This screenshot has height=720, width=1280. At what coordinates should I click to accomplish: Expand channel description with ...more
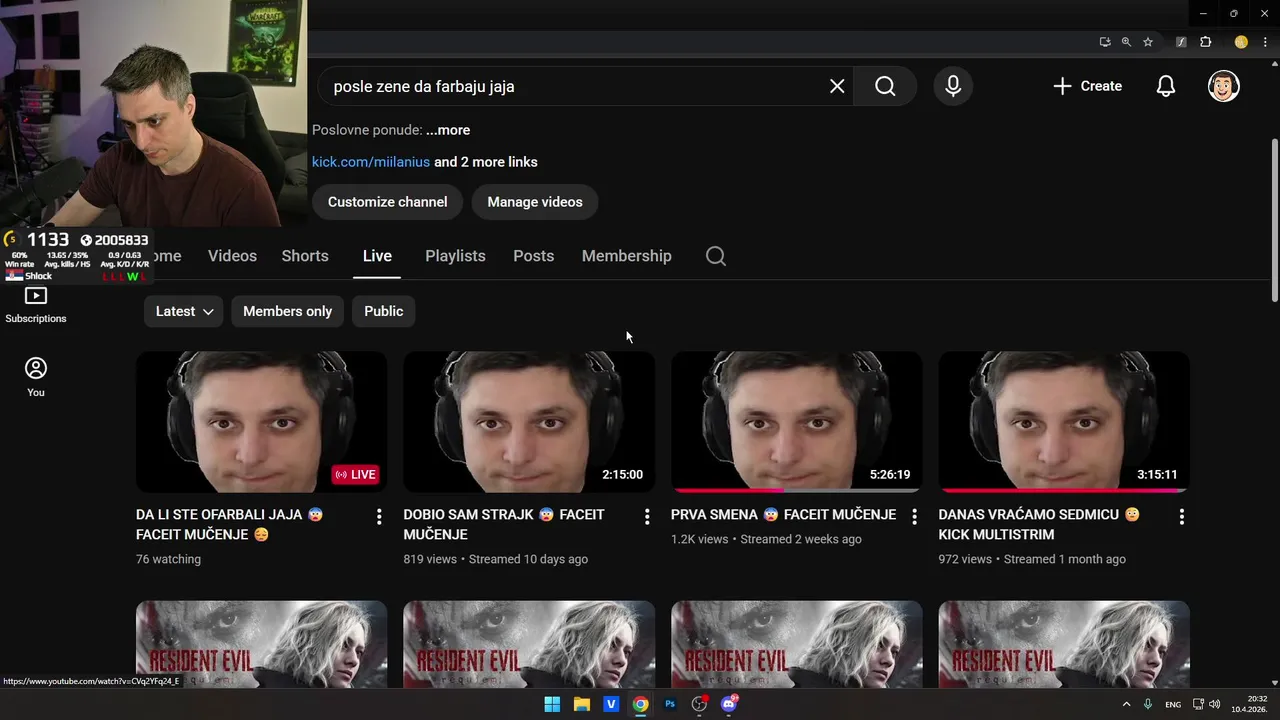point(448,130)
